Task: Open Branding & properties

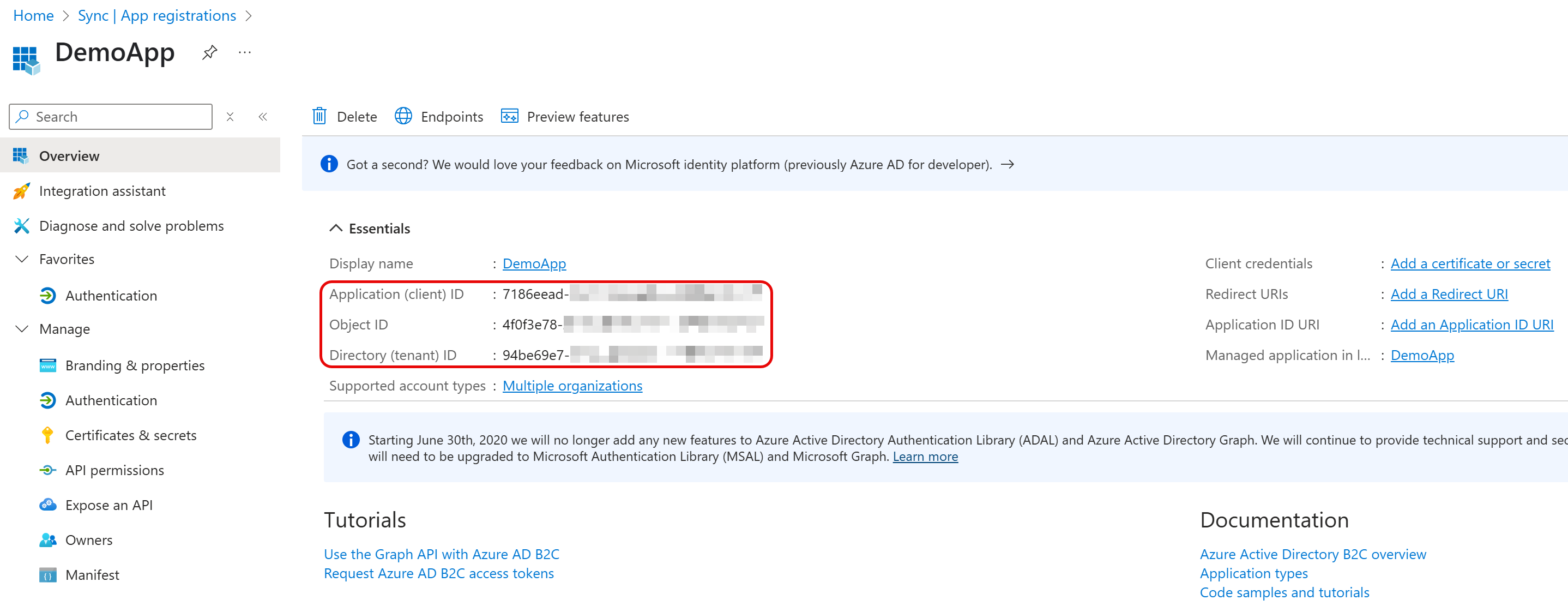Action: point(135,365)
